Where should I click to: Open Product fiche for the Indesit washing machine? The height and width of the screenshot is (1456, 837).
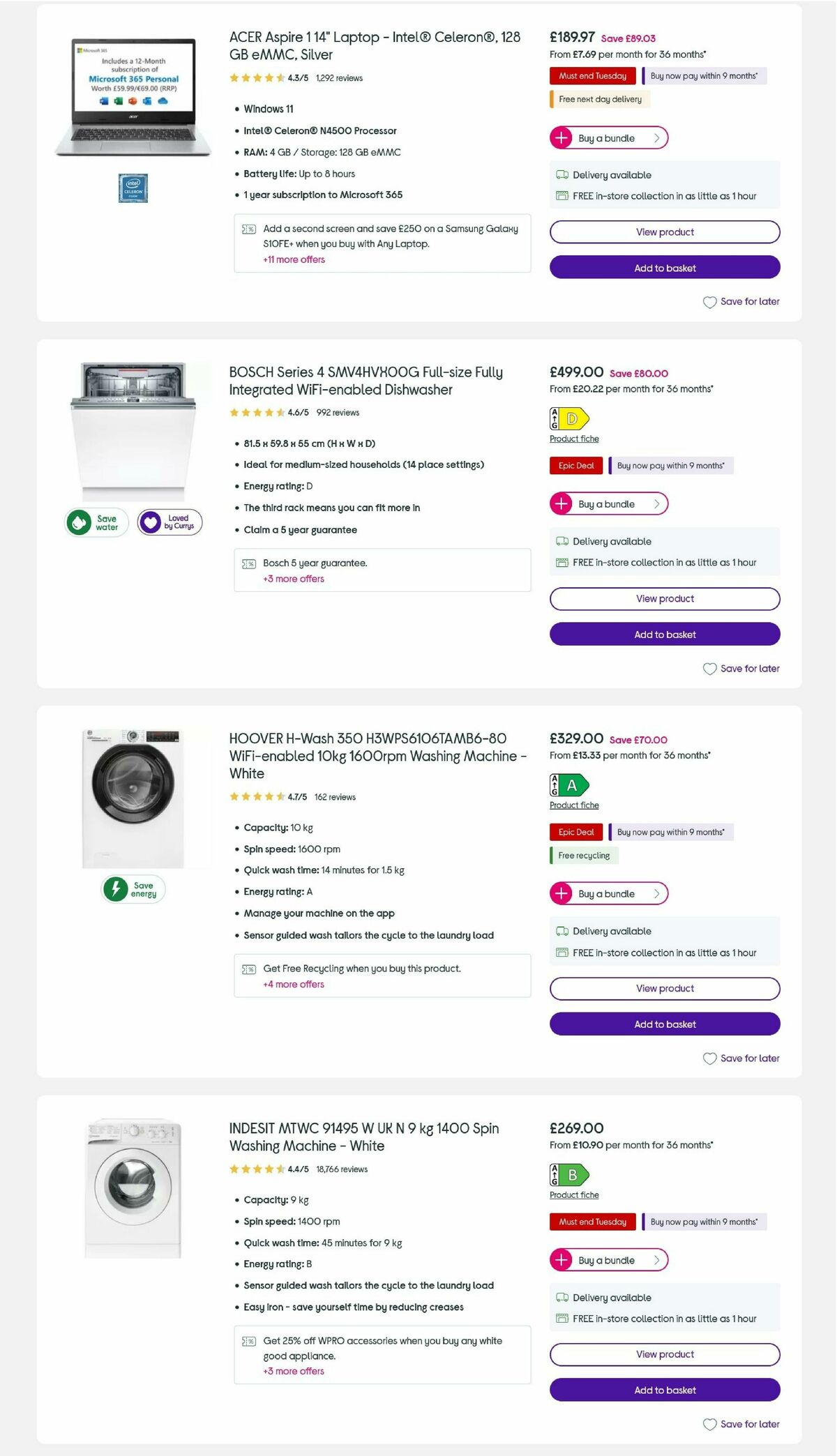574,1195
